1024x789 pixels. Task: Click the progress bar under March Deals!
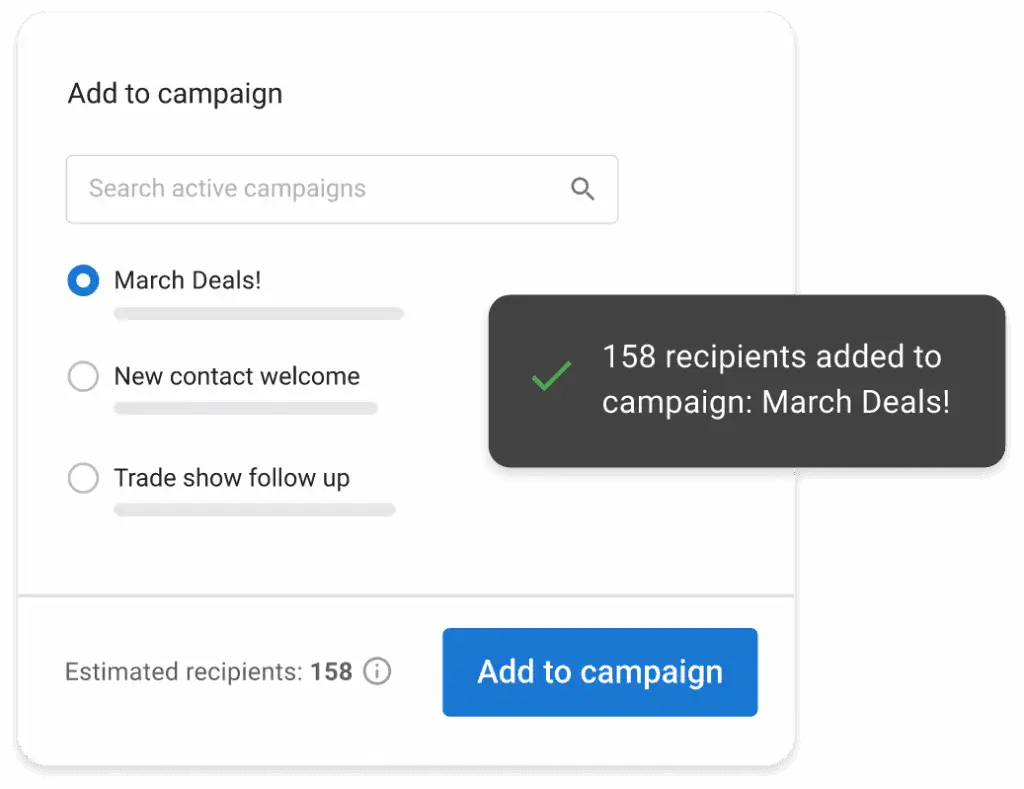(258, 313)
